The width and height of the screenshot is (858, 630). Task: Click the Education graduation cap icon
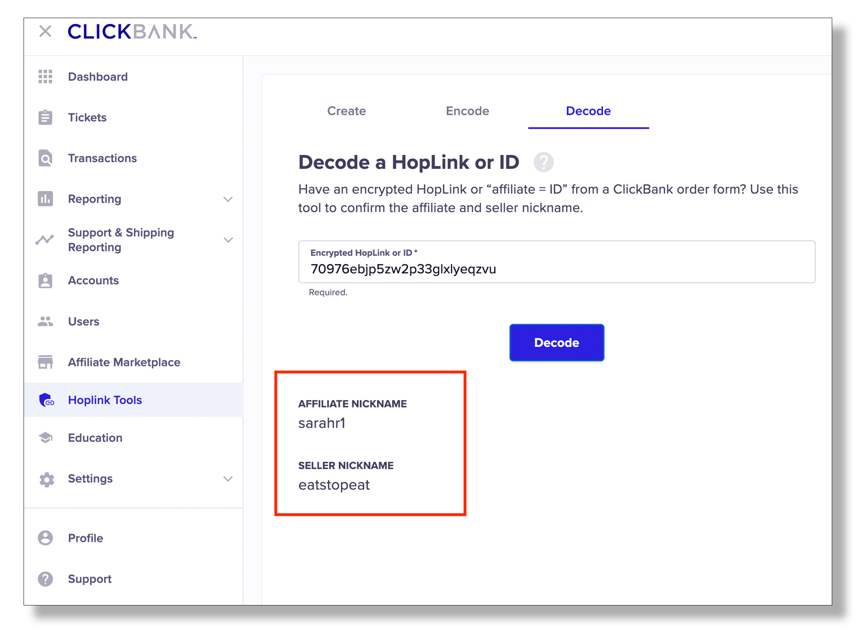pos(45,438)
